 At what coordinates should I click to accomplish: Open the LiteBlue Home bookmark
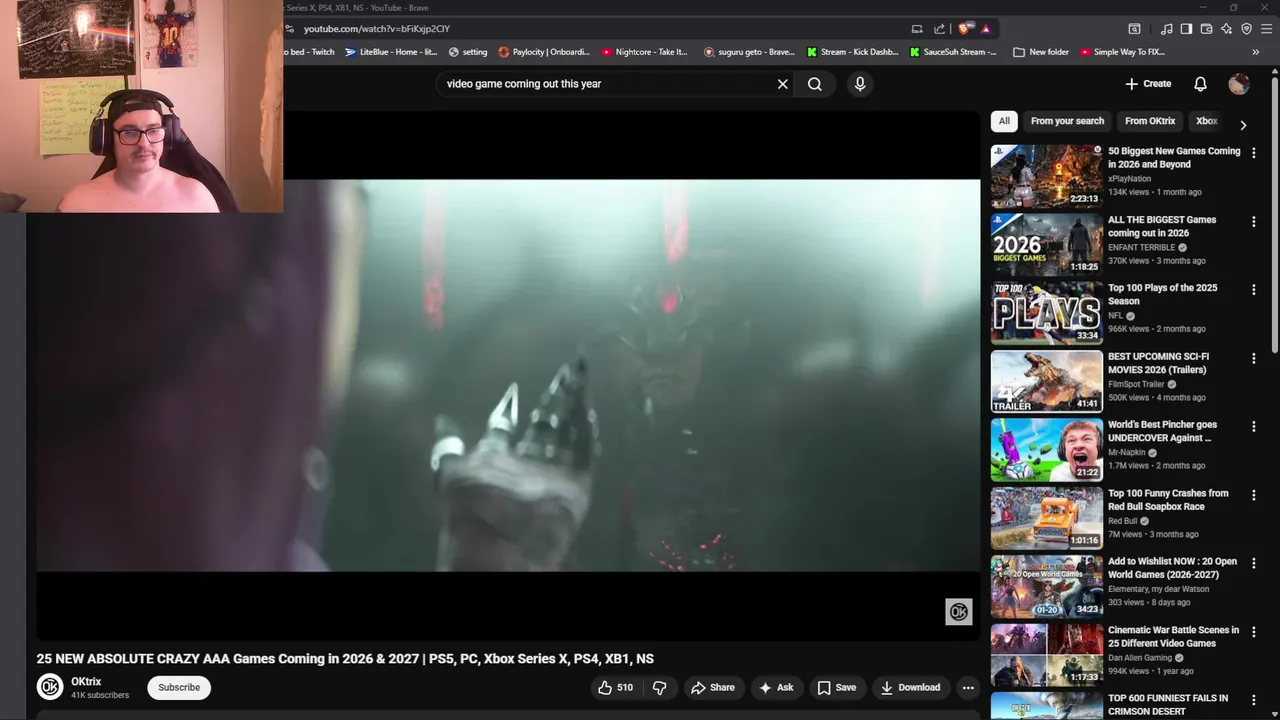[391, 52]
